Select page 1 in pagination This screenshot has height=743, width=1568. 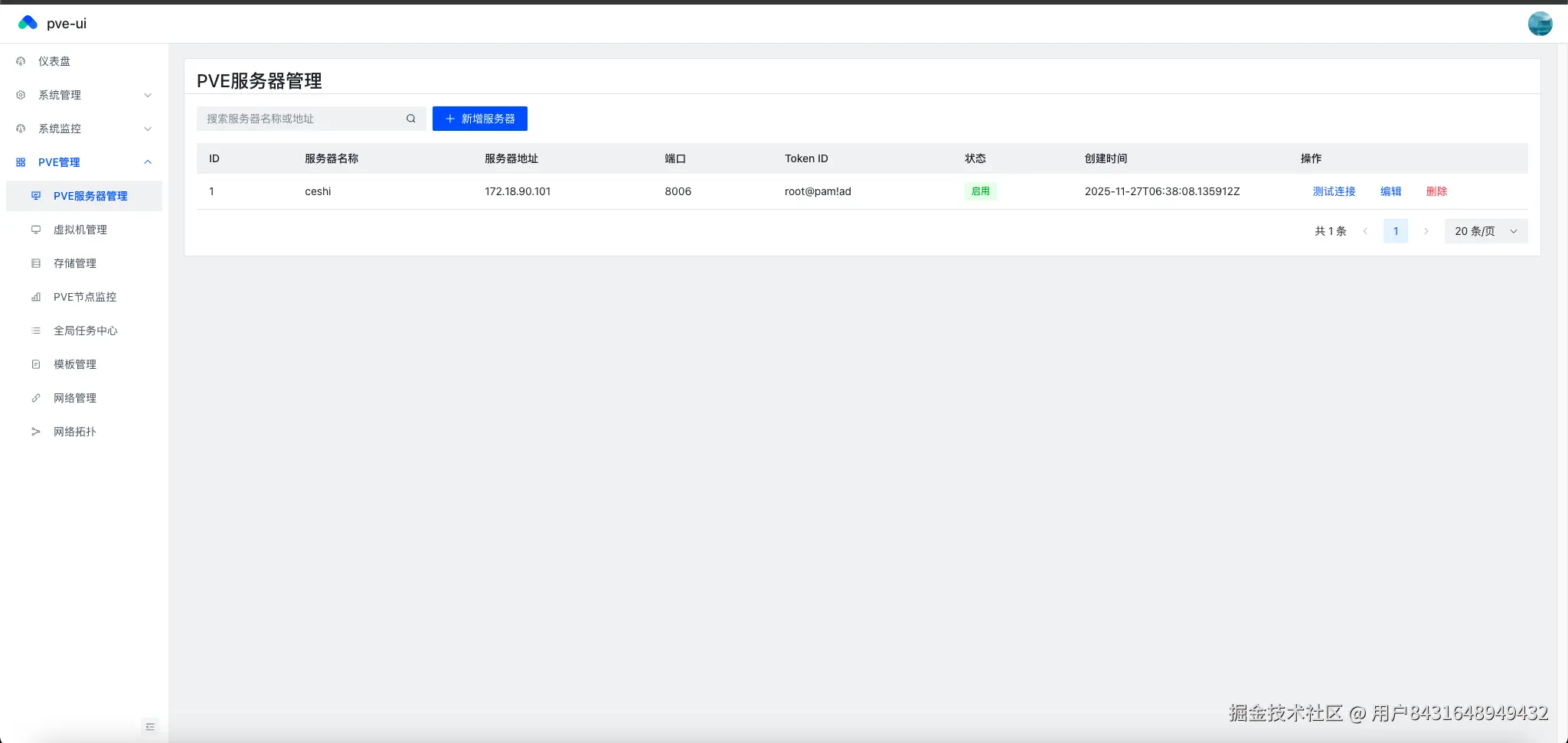[1396, 231]
